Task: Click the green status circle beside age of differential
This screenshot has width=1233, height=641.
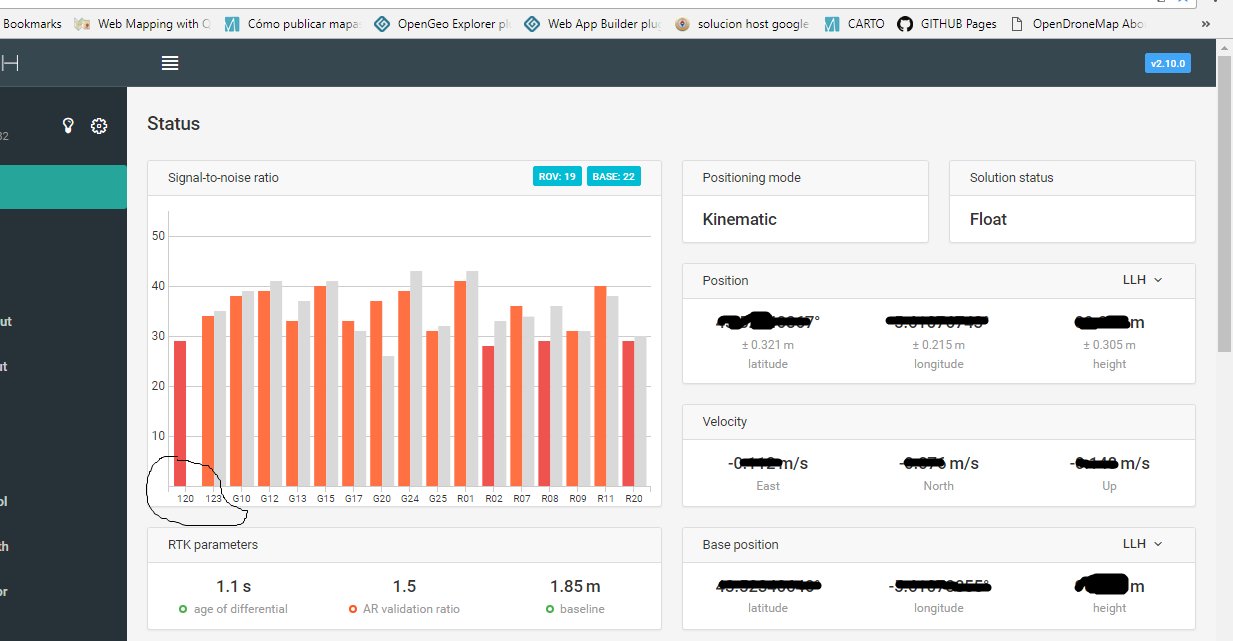Action: click(183, 609)
